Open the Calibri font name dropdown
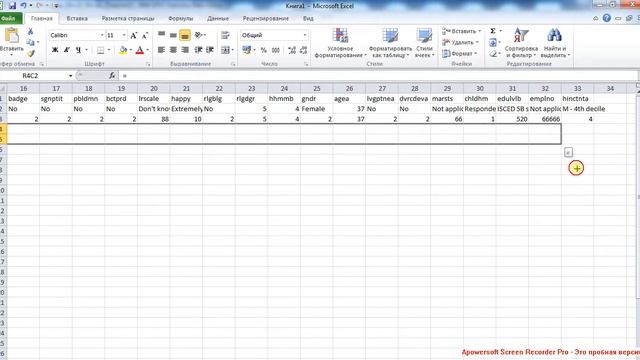Image resolution: width=640 pixels, height=360 pixels. click(x=102, y=36)
